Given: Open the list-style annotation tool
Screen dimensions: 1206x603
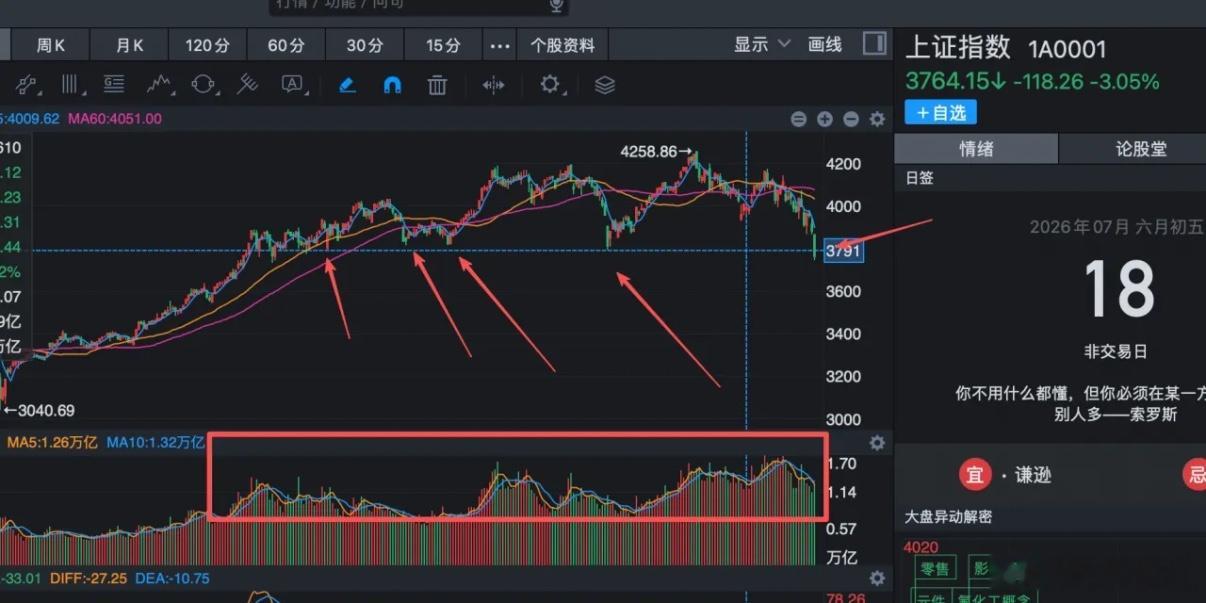Looking at the screenshot, I should pyautogui.click(x=114, y=85).
